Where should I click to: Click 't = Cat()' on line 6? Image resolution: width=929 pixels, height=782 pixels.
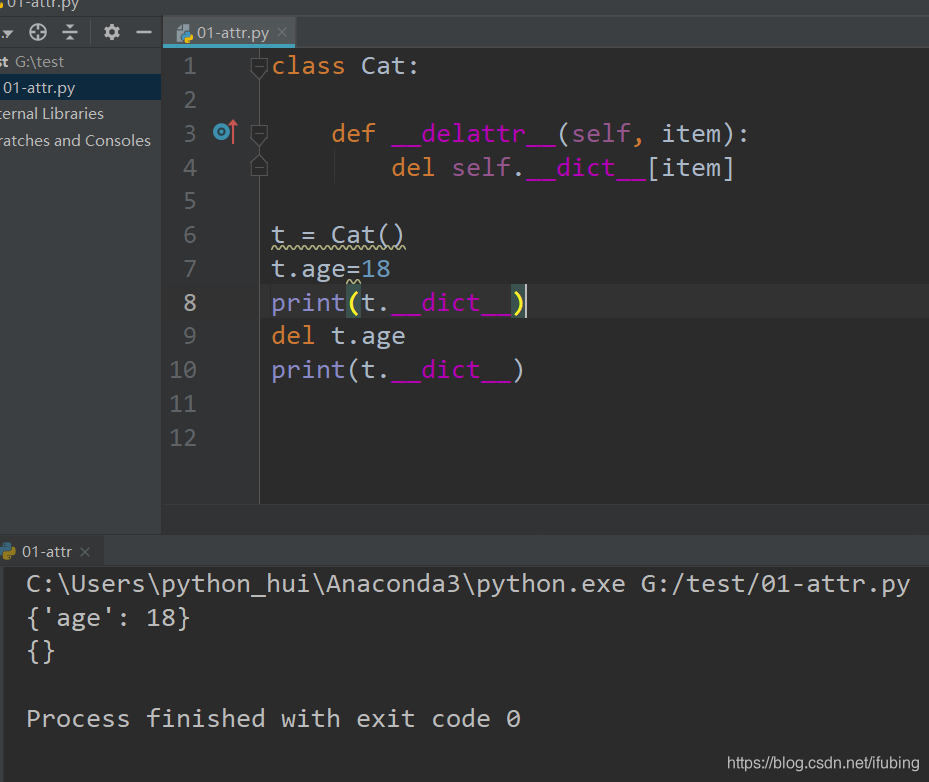(338, 235)
